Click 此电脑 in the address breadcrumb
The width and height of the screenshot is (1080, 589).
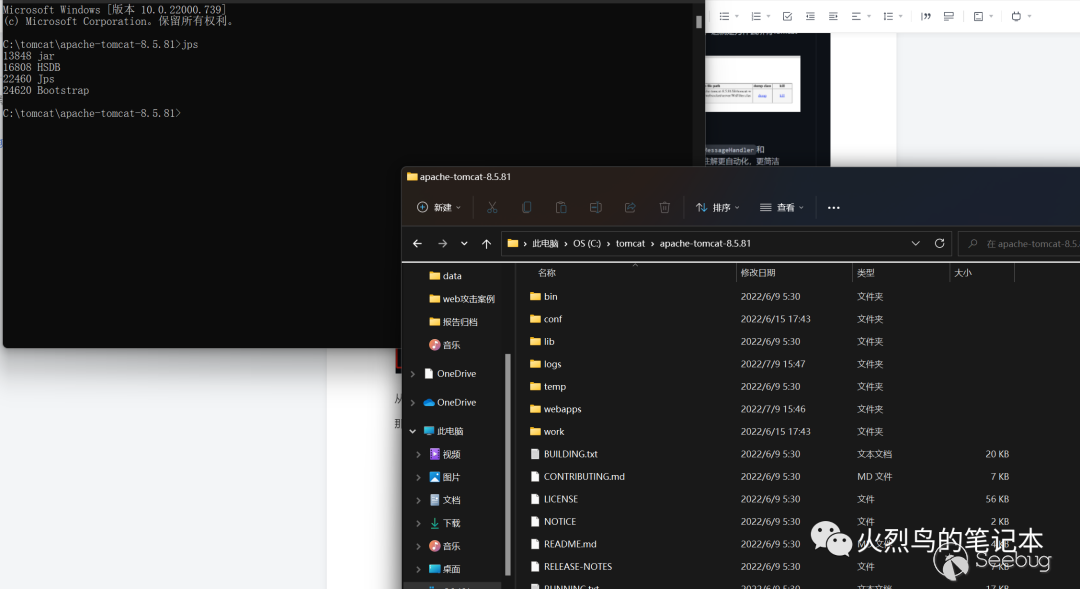tap(545, 243)
